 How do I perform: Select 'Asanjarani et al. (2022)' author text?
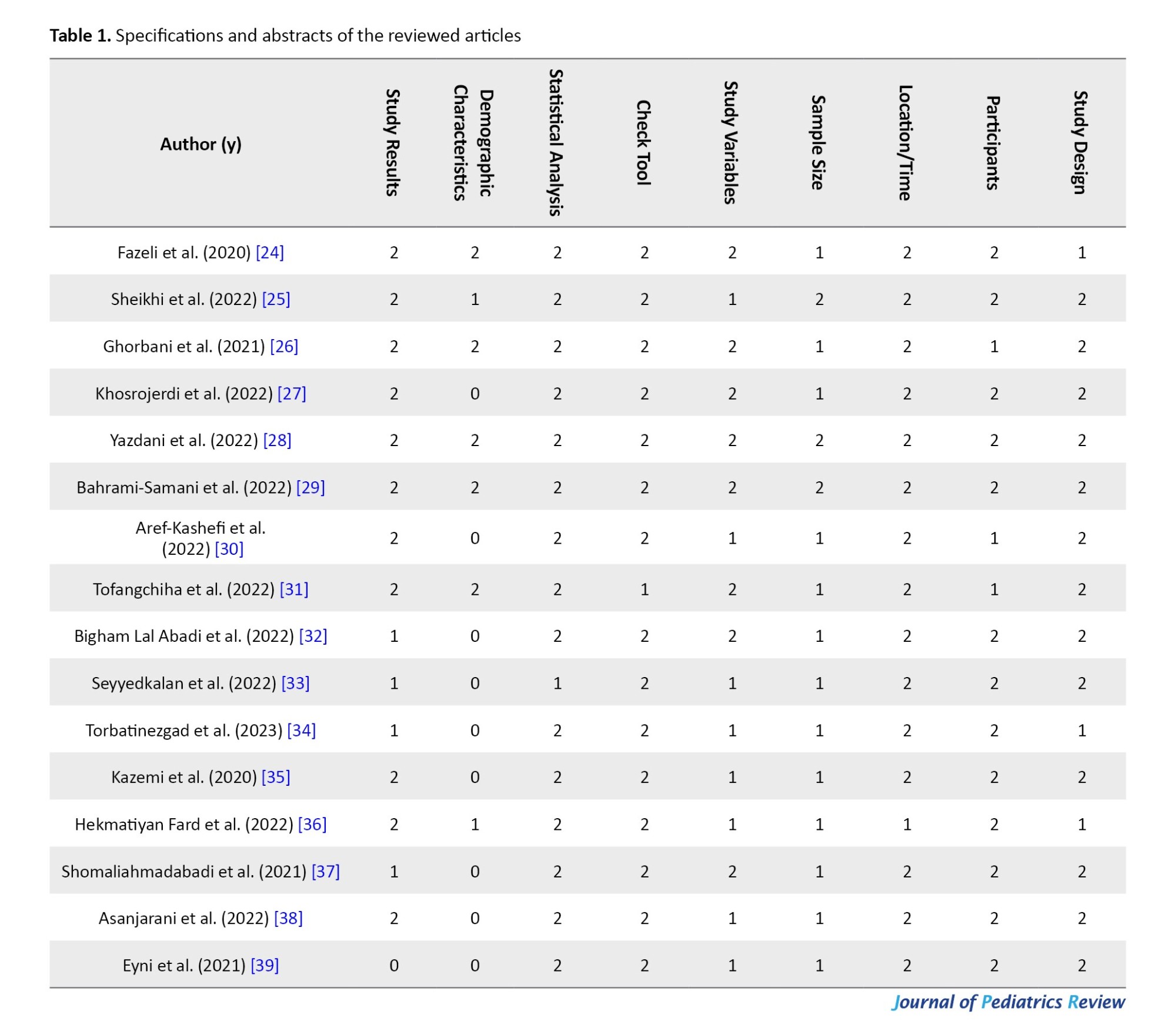point(184,918)
